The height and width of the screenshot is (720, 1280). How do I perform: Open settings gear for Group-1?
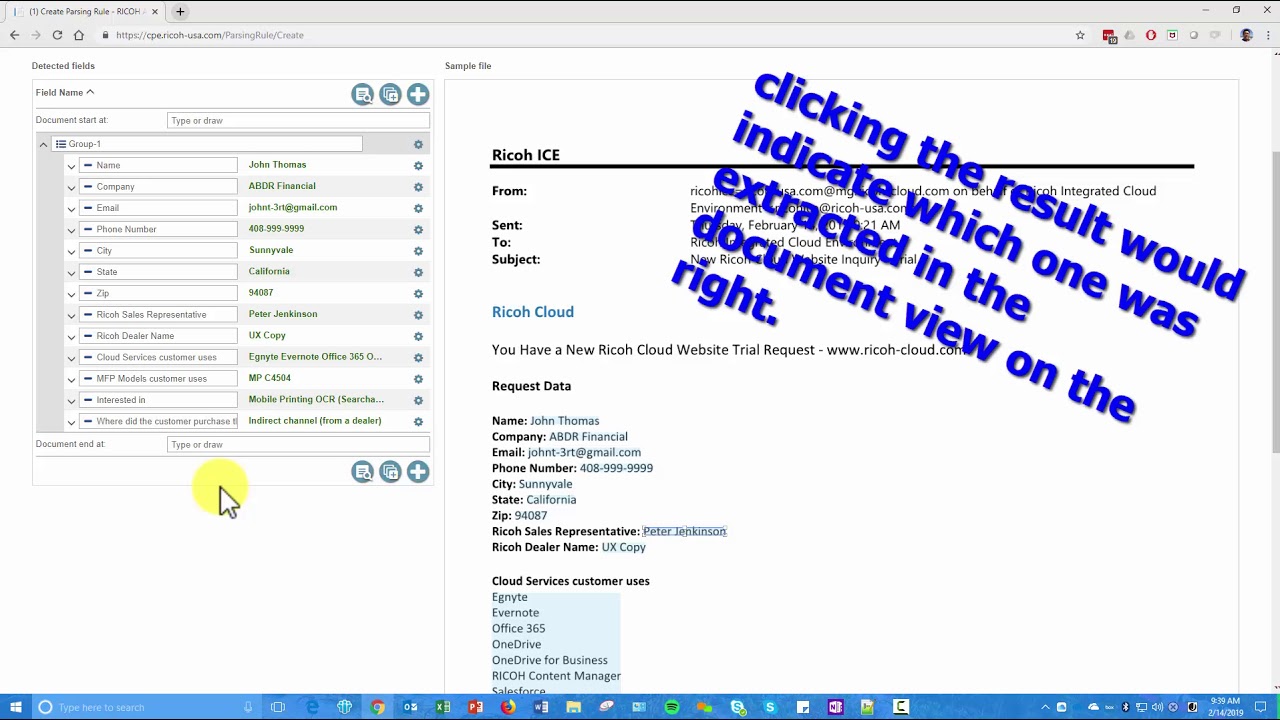[x=418, y=145]
